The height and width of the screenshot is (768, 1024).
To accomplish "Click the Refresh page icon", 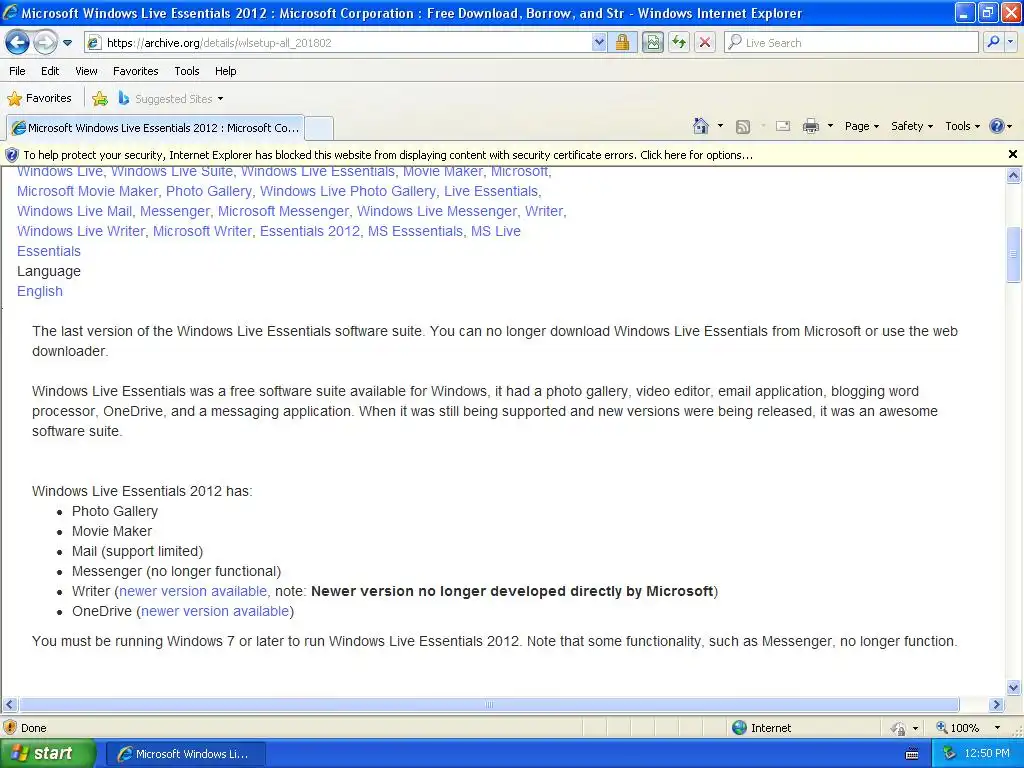I will [679, 43].
